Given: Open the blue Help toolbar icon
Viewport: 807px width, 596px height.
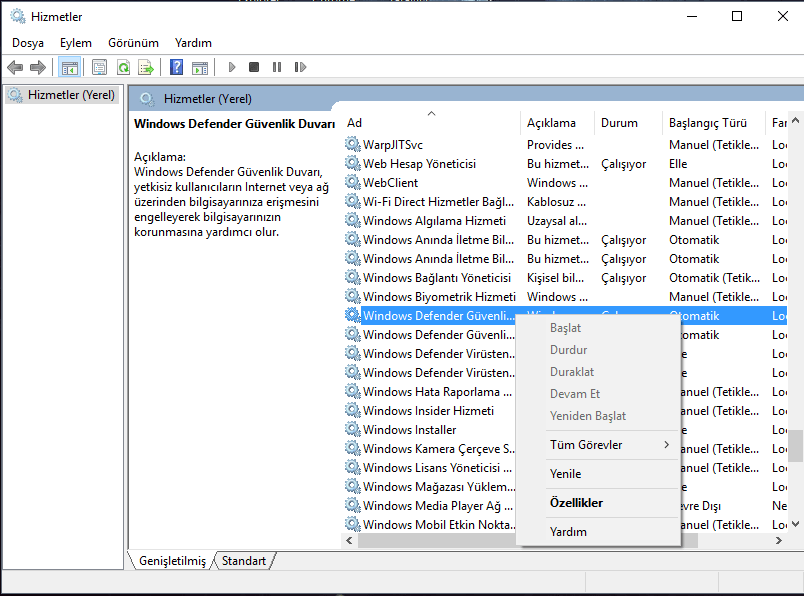Looking at the screenshot, I should pos(177,67).
